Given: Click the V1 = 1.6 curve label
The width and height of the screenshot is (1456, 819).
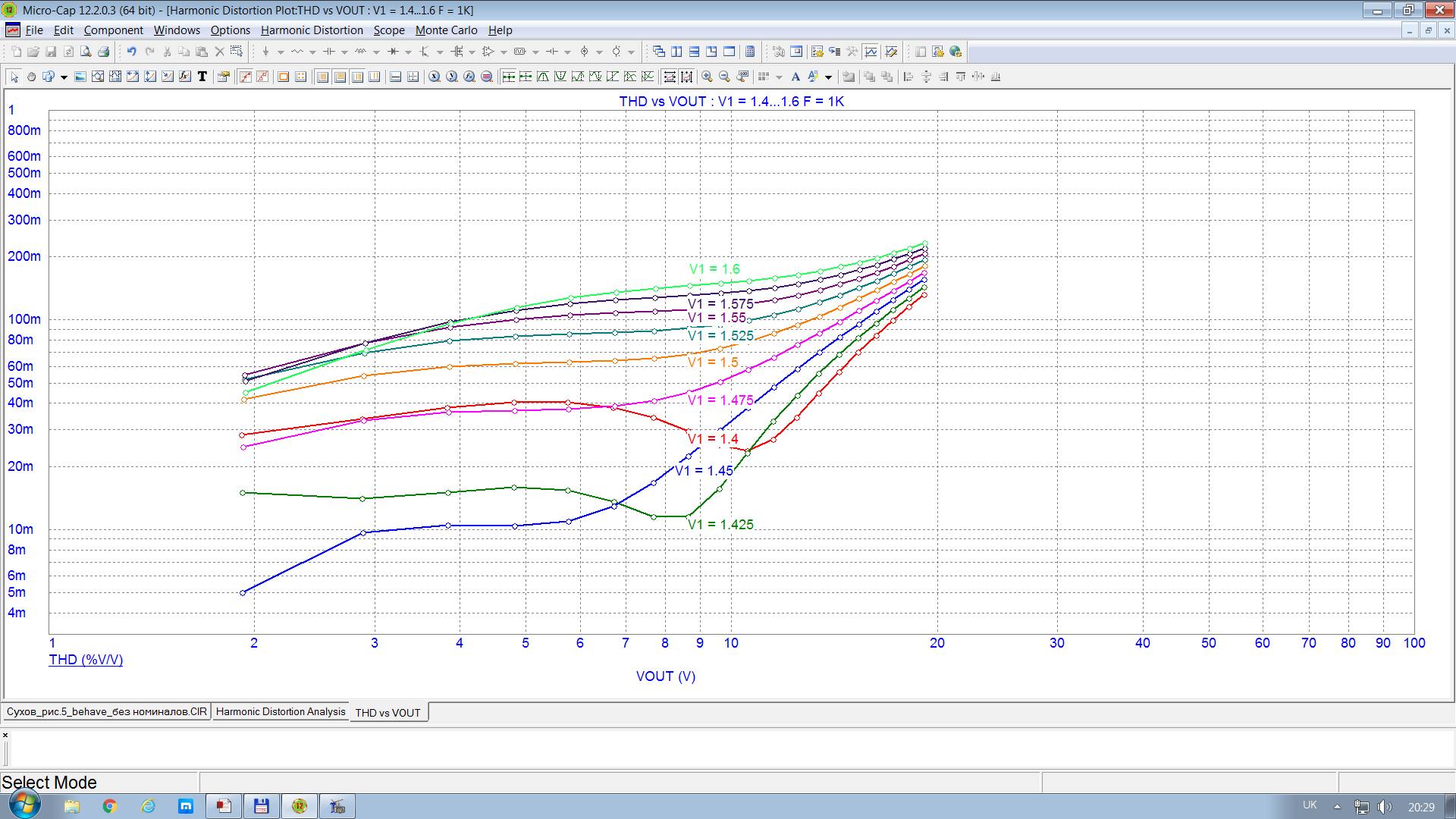Looking at the screenshot, I should pos(714,269).
